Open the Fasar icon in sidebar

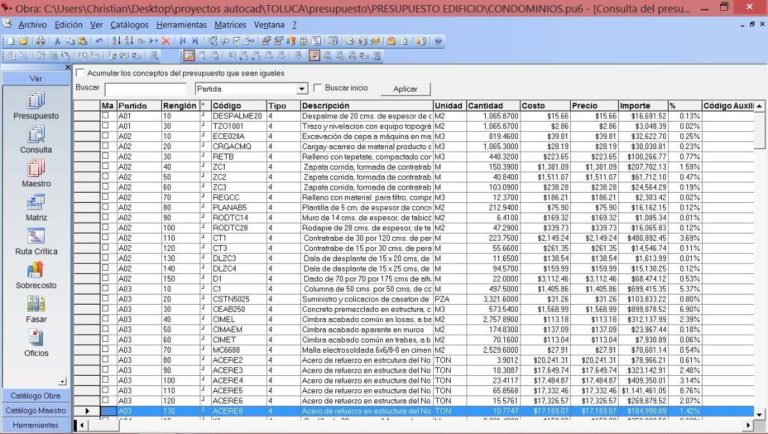pos(36,304)
